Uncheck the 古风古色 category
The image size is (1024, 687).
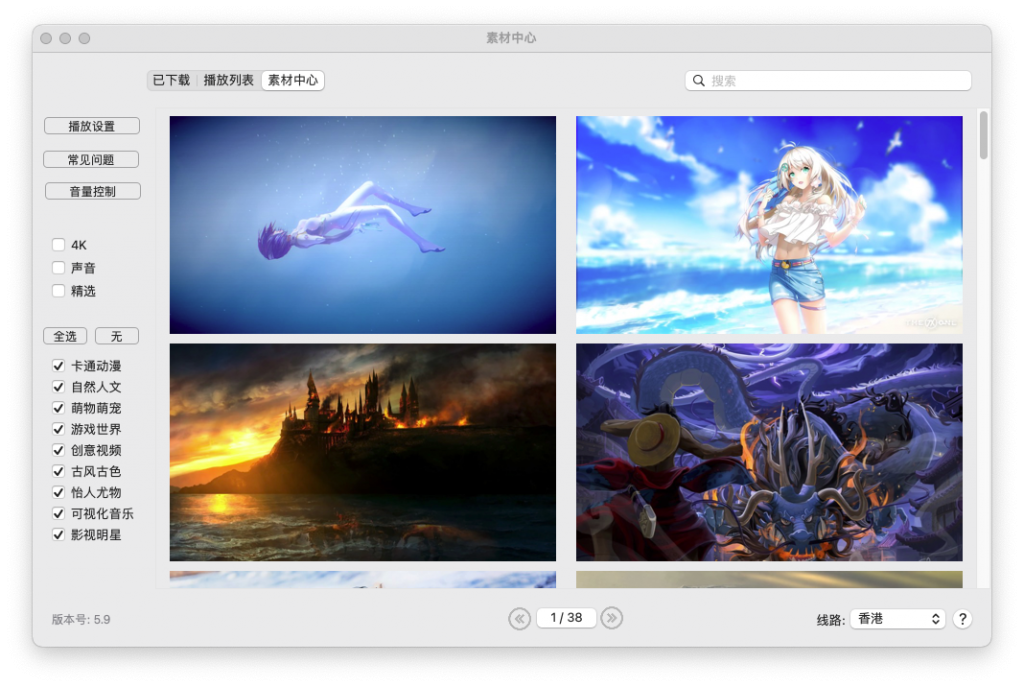[x=58, y=471]
